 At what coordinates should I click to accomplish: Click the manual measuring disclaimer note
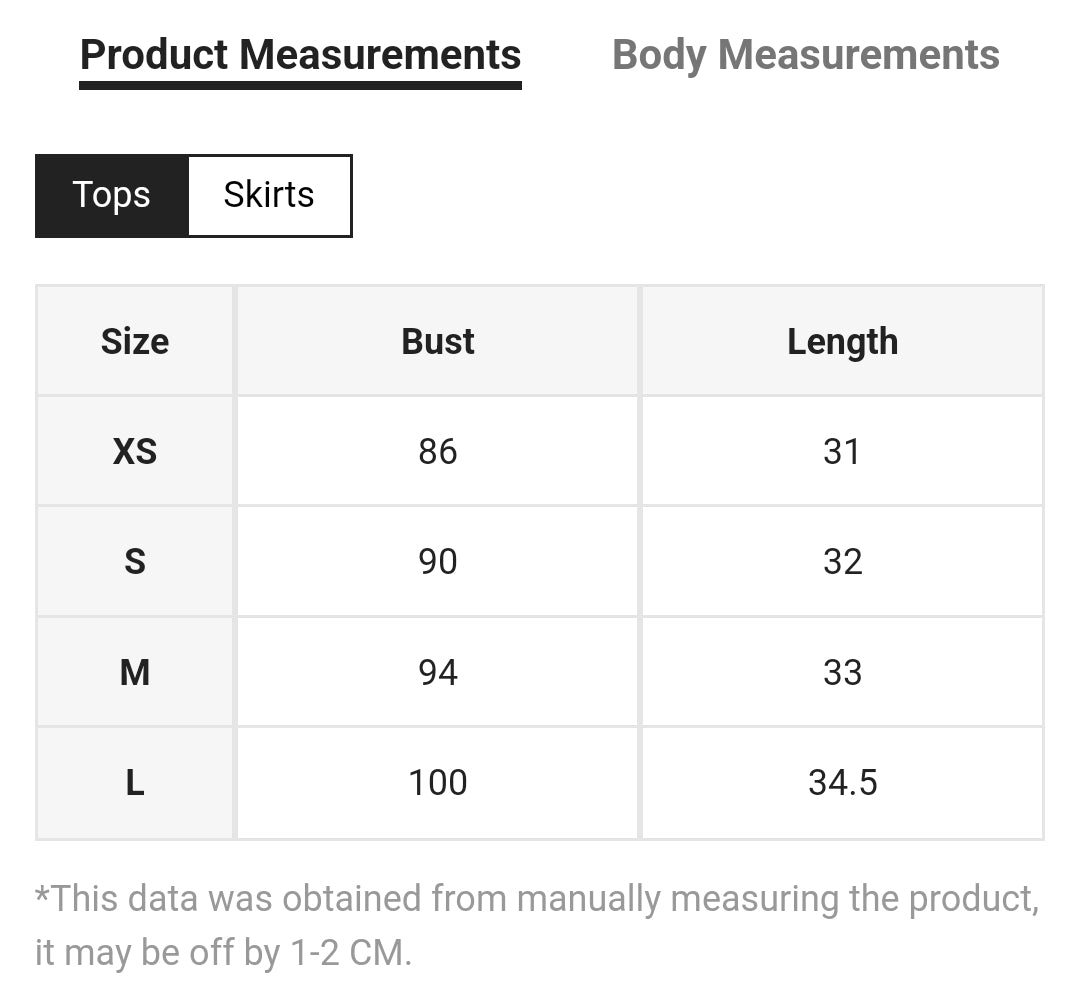[x=537, y=925]
